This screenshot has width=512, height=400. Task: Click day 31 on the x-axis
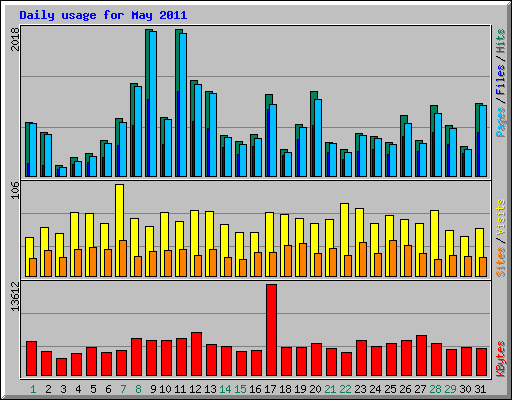[x=480, y=389]
